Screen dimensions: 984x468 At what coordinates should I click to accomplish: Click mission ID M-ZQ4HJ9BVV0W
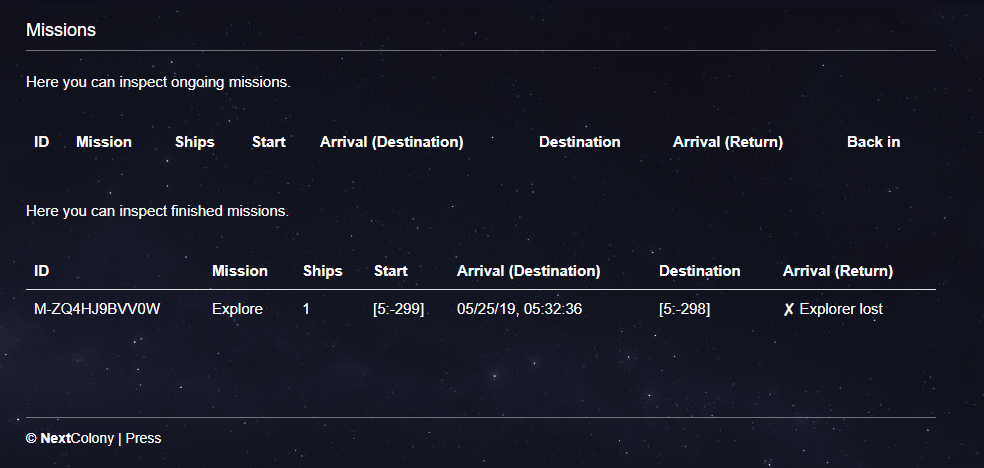[x=97, y=309]
